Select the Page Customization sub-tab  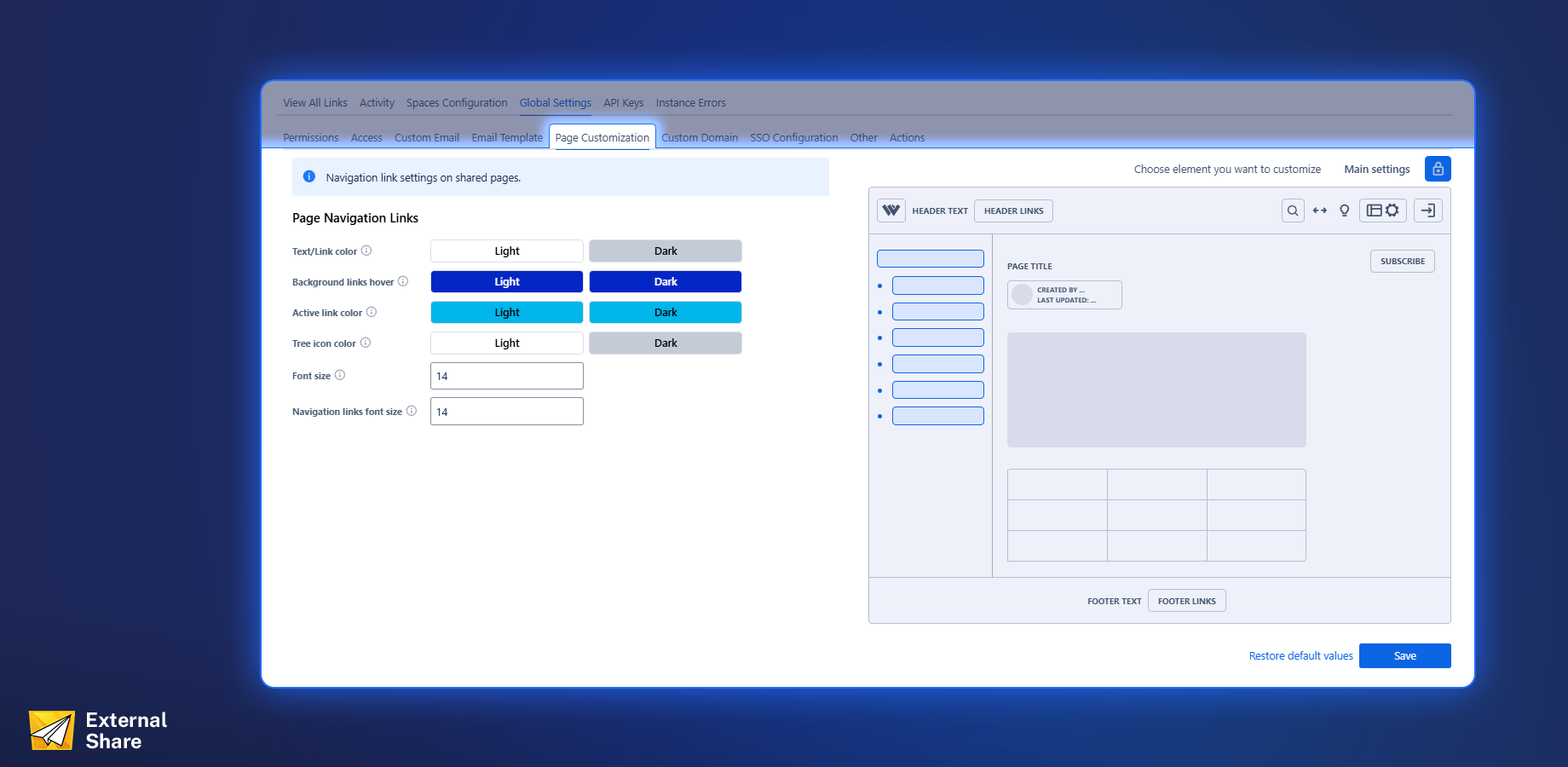(602, 137)
